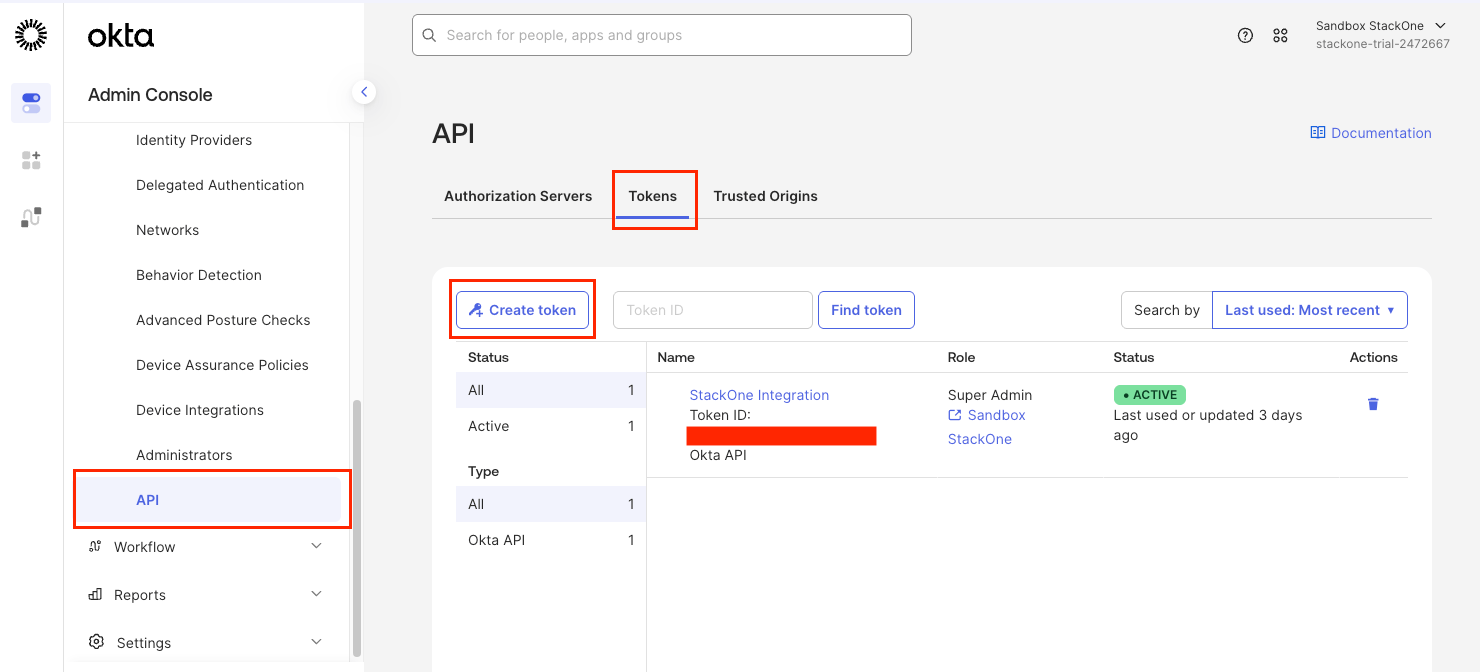Expand the Workflow section chevron
This screenshot has width=1480, height=672.
(x=316, y=546)
